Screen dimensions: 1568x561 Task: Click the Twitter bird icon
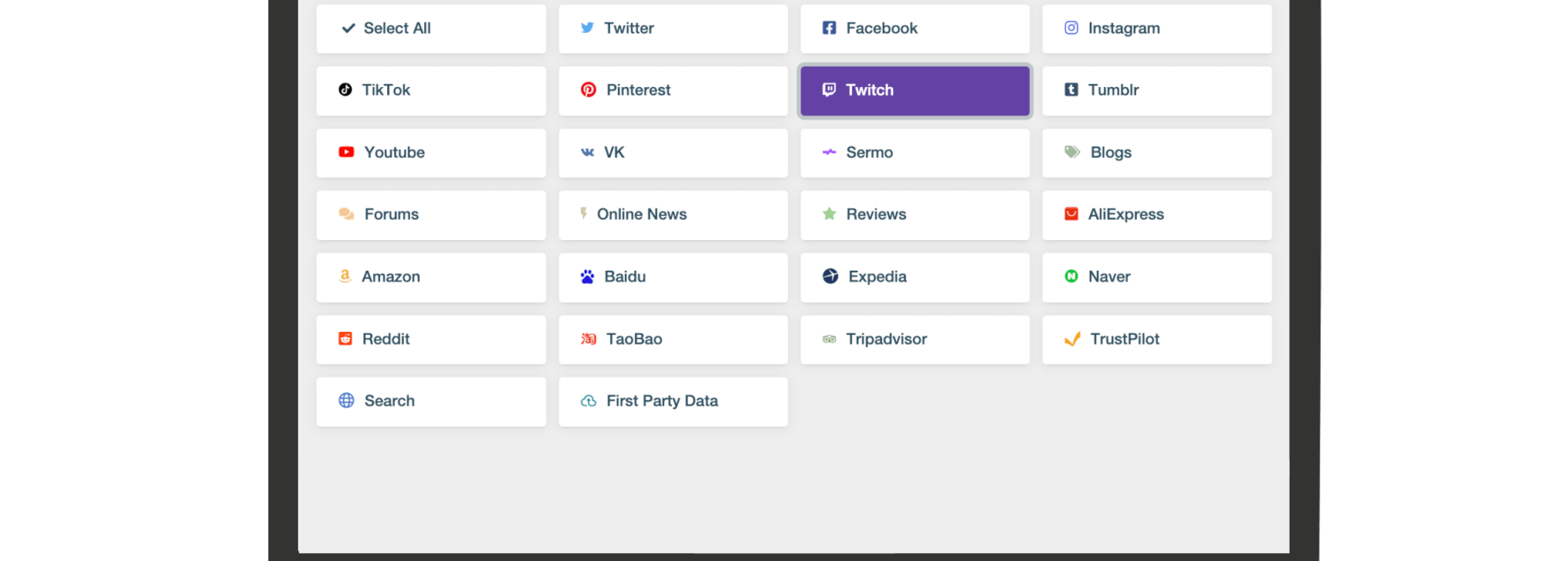[x=587, y=28]
